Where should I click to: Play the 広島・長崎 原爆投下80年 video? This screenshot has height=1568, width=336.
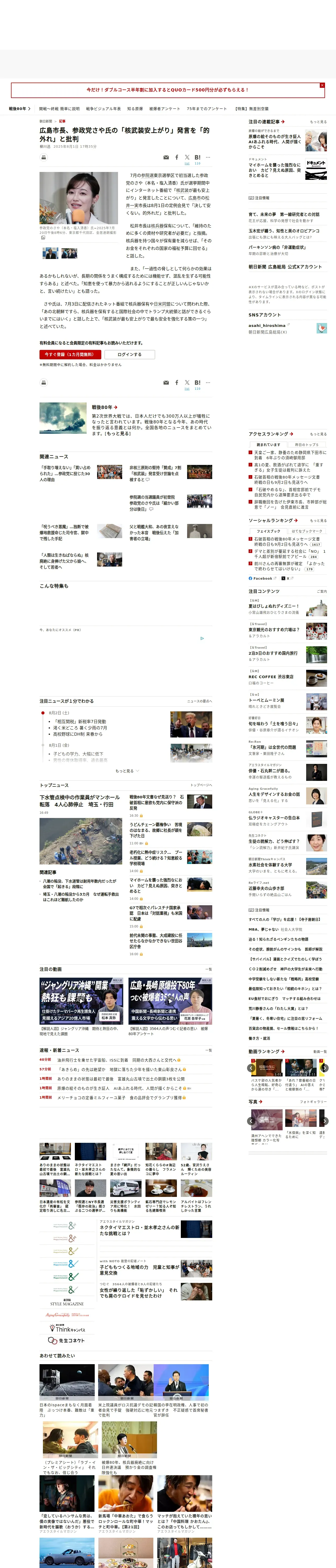coord(170,1001)
